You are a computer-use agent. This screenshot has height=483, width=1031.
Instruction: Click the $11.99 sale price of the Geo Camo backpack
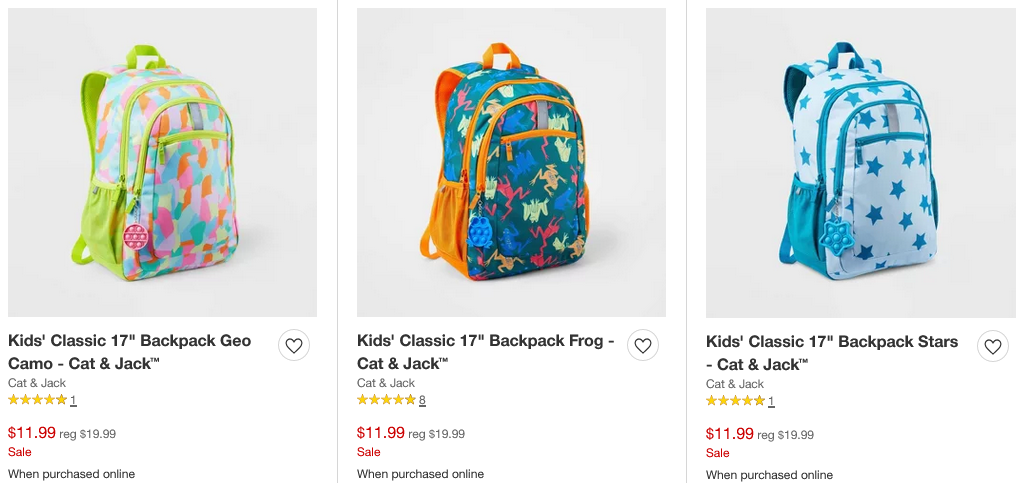coord(31,433)
